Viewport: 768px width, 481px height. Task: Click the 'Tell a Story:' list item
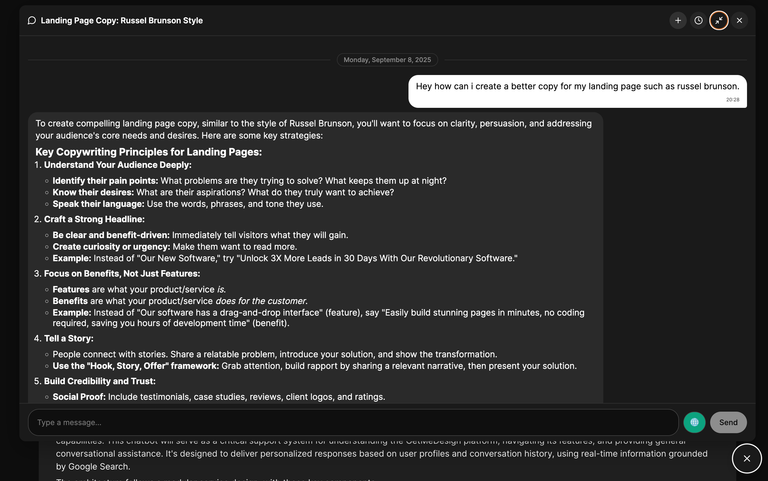coord(69,338)
